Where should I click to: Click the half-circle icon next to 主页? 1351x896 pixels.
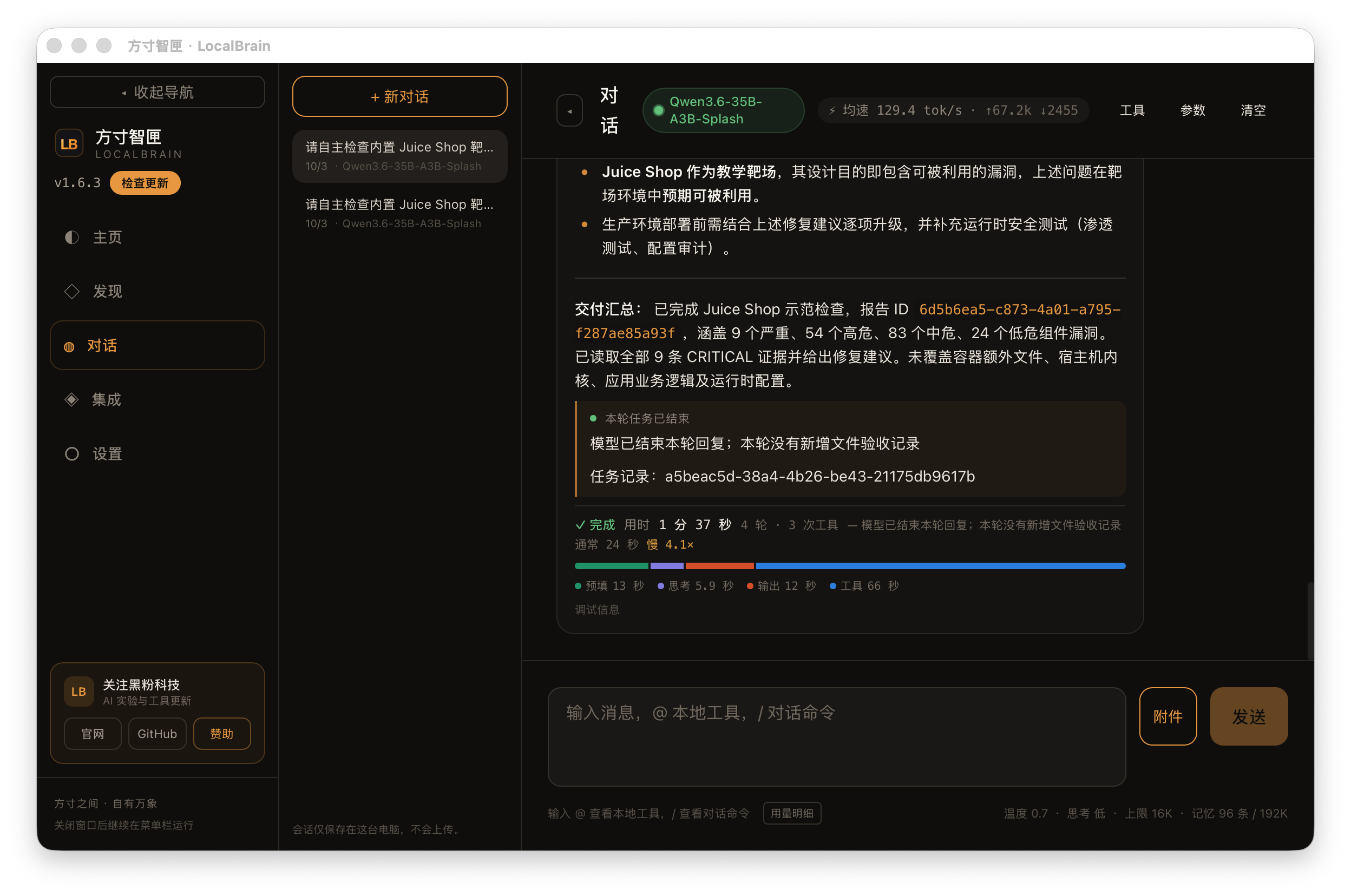click(x=71, y=237)
